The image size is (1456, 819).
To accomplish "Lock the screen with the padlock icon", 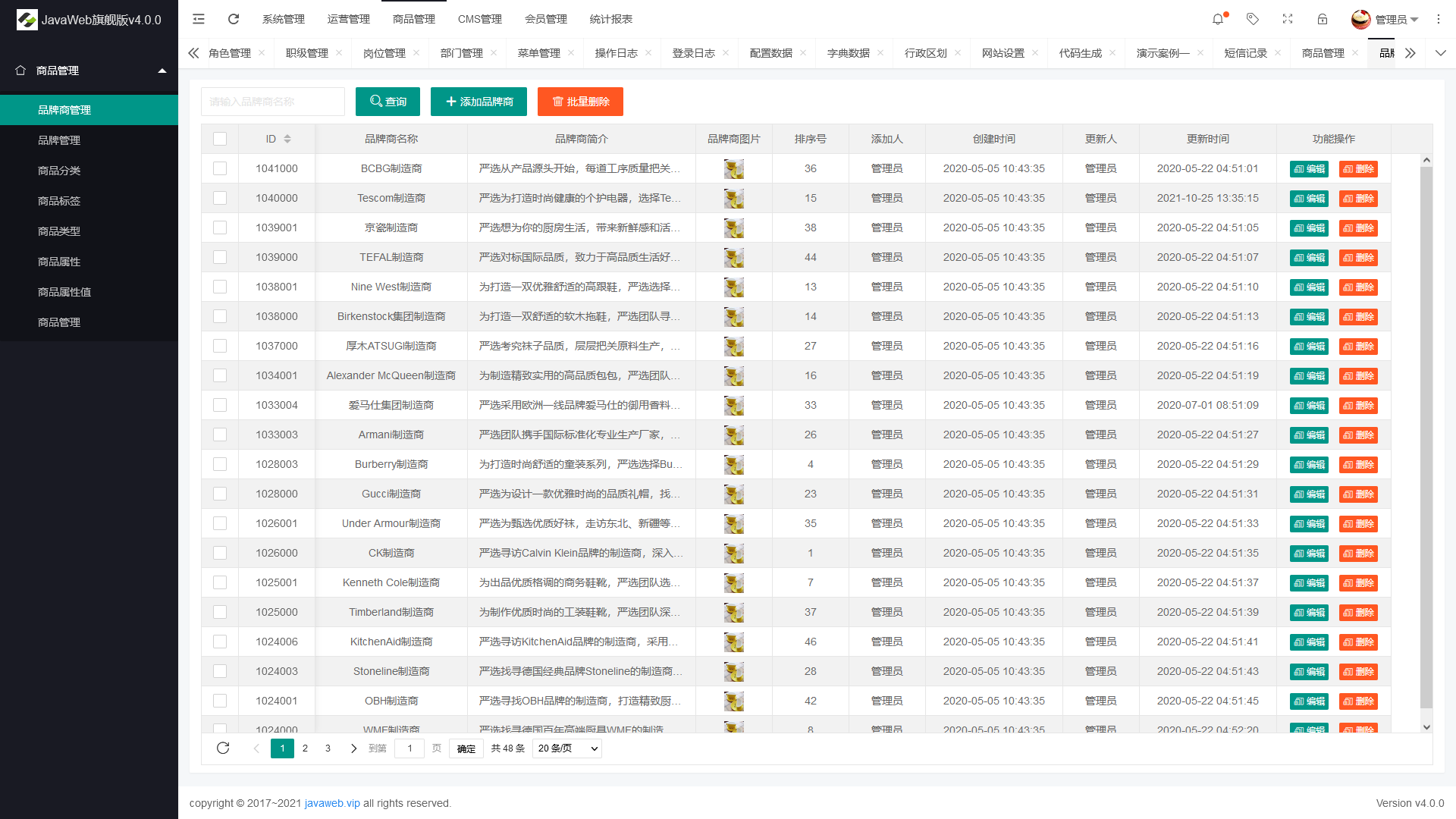I will click(1323, 19).
